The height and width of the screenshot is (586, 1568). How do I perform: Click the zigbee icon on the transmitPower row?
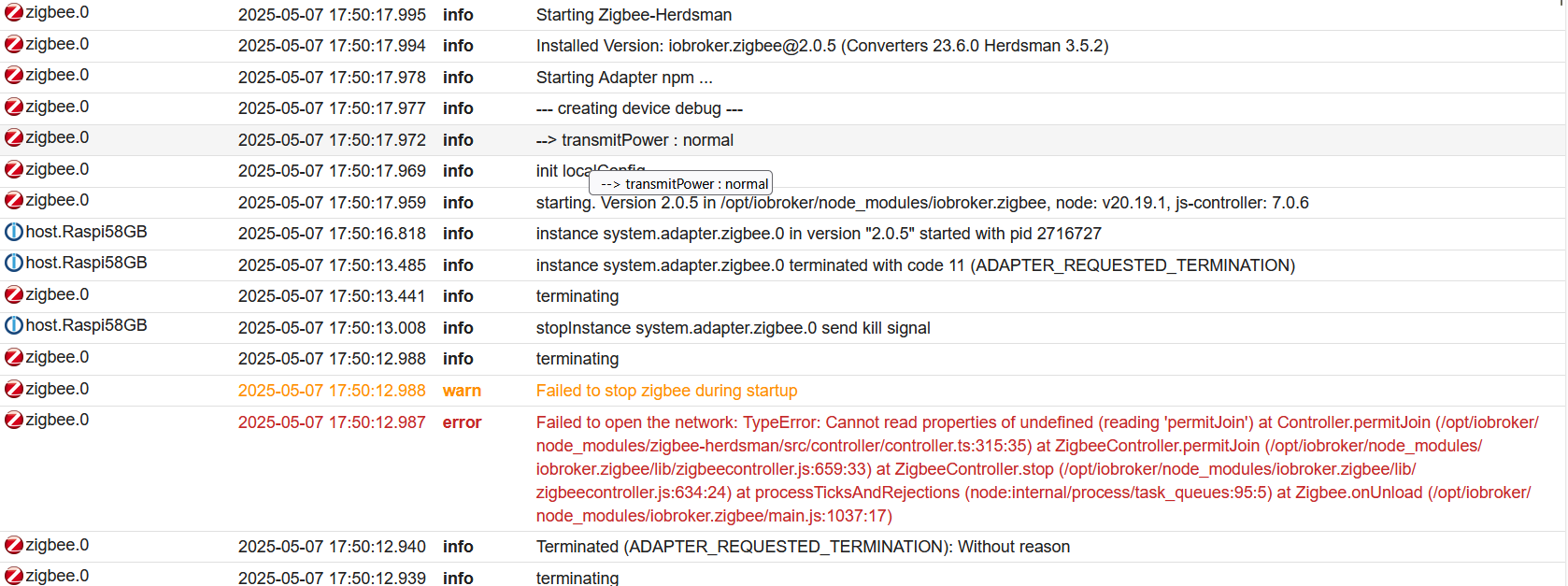(x=14, y=138)
